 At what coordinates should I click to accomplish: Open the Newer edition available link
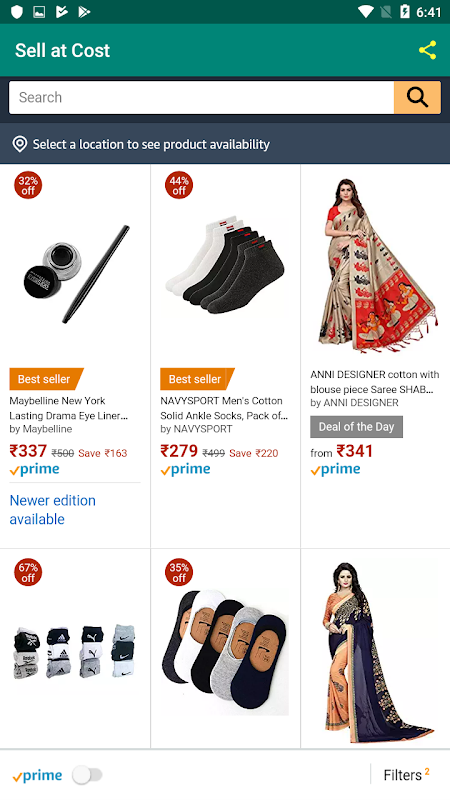click(53, 510)
